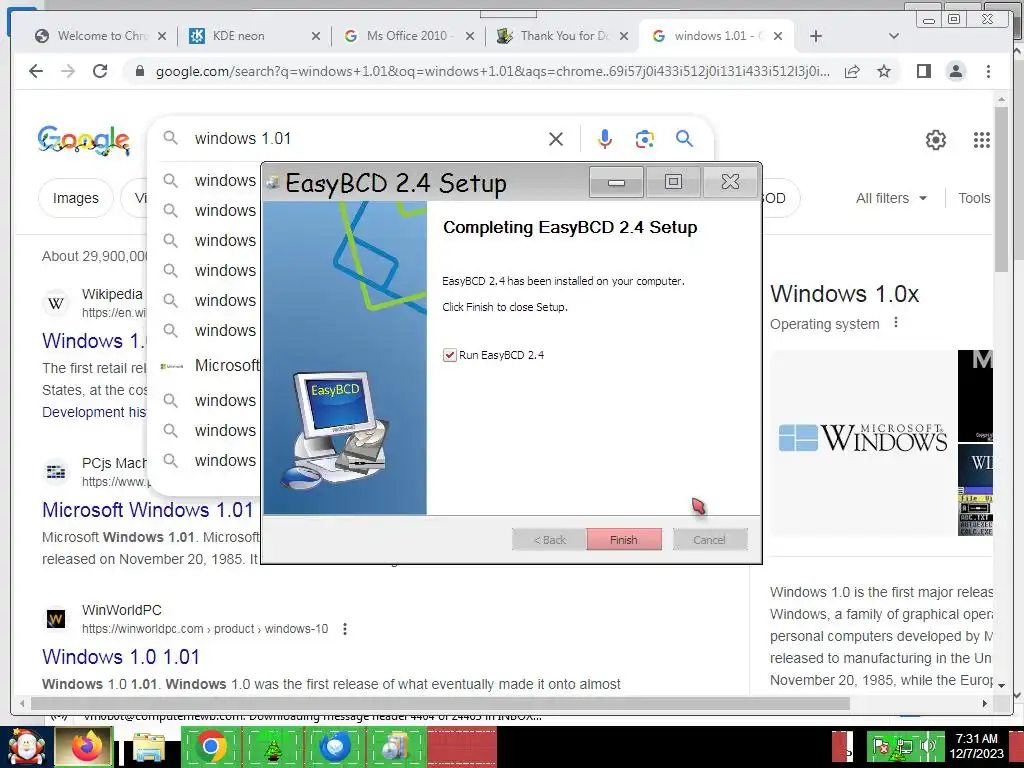Open Google settings gear icon
This screenshot has width=1024, height=768.
(936, 140)
